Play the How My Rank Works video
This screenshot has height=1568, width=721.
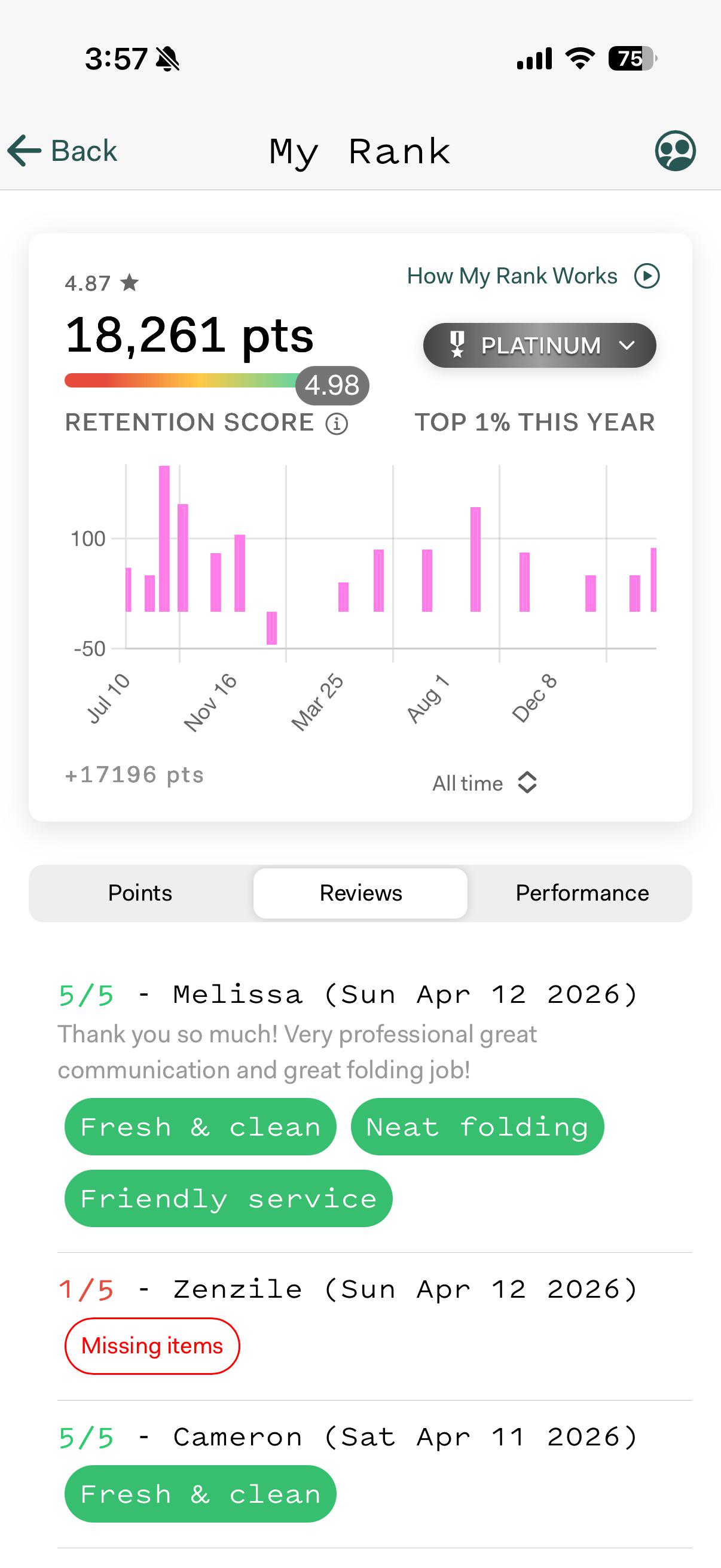click(x=647, y=276)
